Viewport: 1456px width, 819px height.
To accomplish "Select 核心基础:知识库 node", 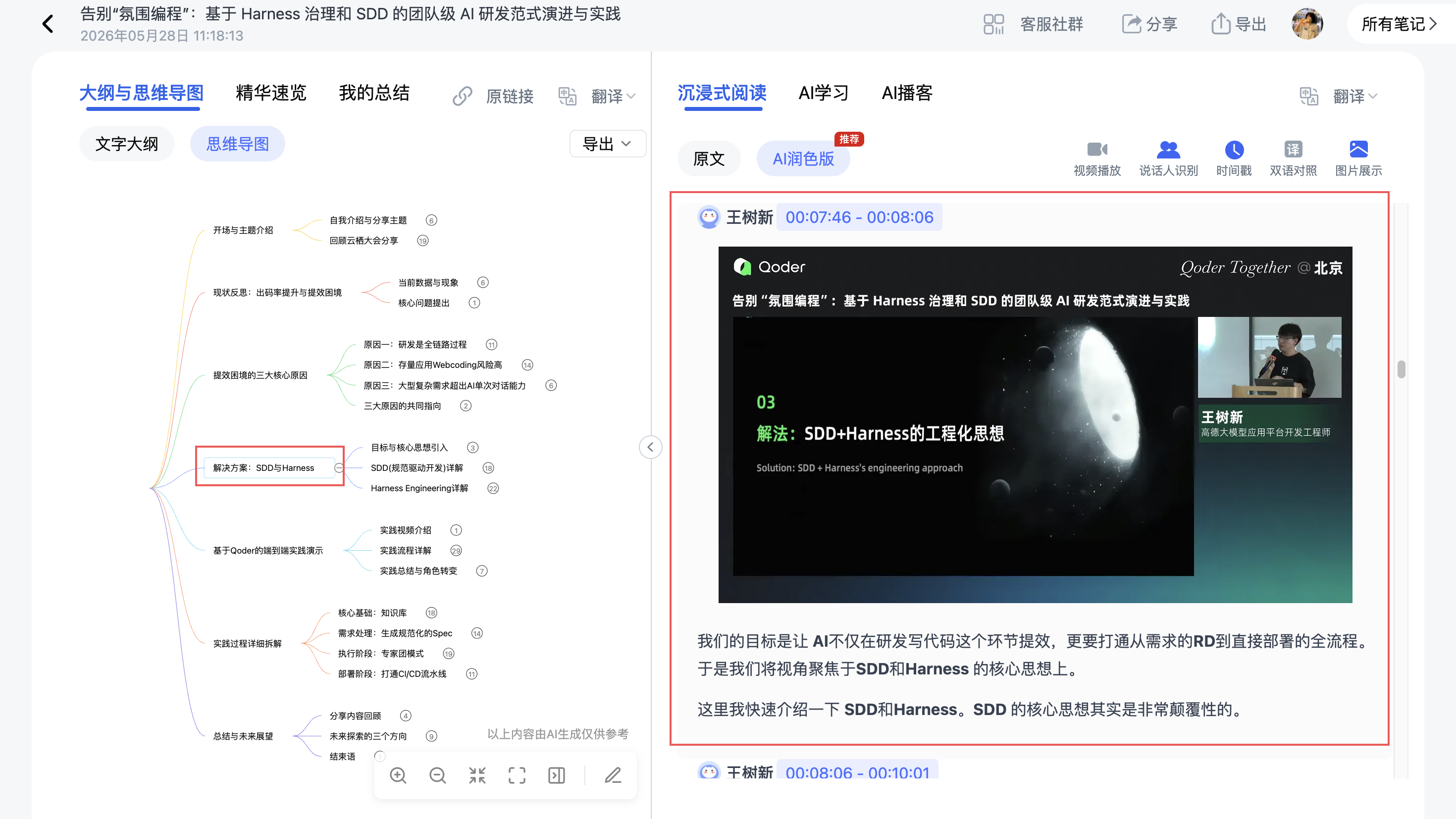I will [372, 613].
